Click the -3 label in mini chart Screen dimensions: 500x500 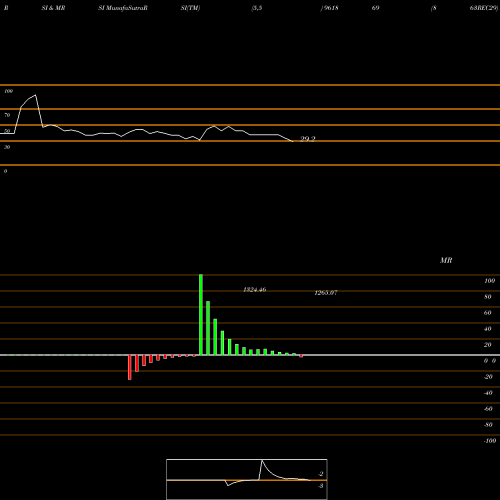pos(321,486)
